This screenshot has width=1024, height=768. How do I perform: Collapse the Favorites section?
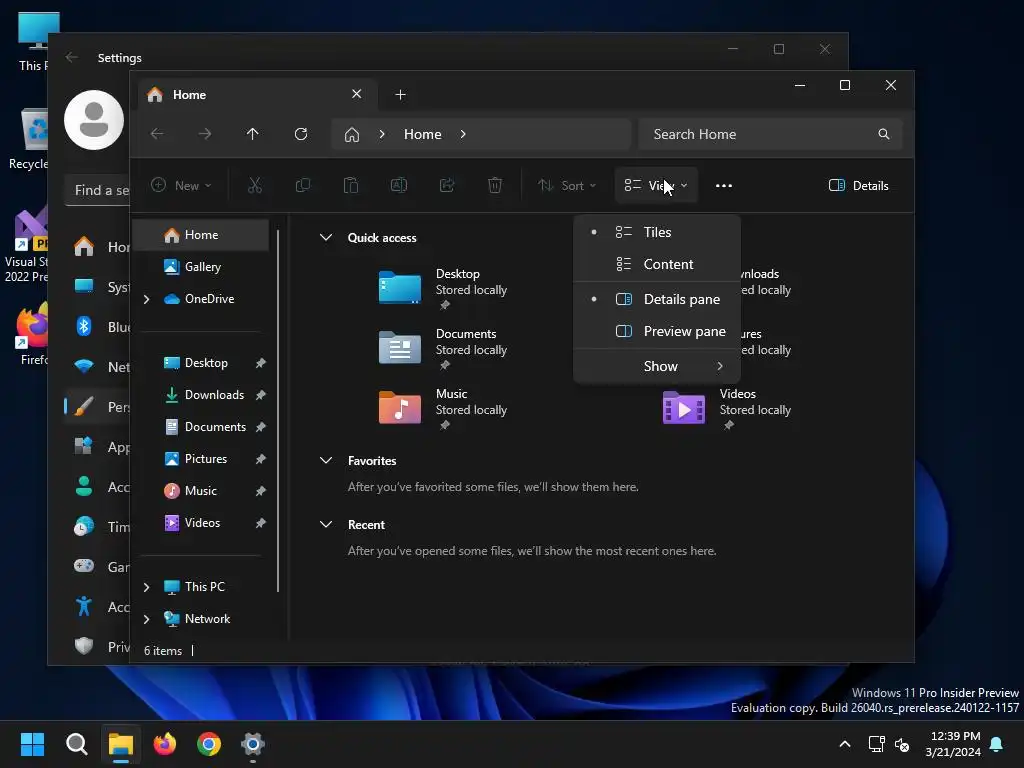326,460
